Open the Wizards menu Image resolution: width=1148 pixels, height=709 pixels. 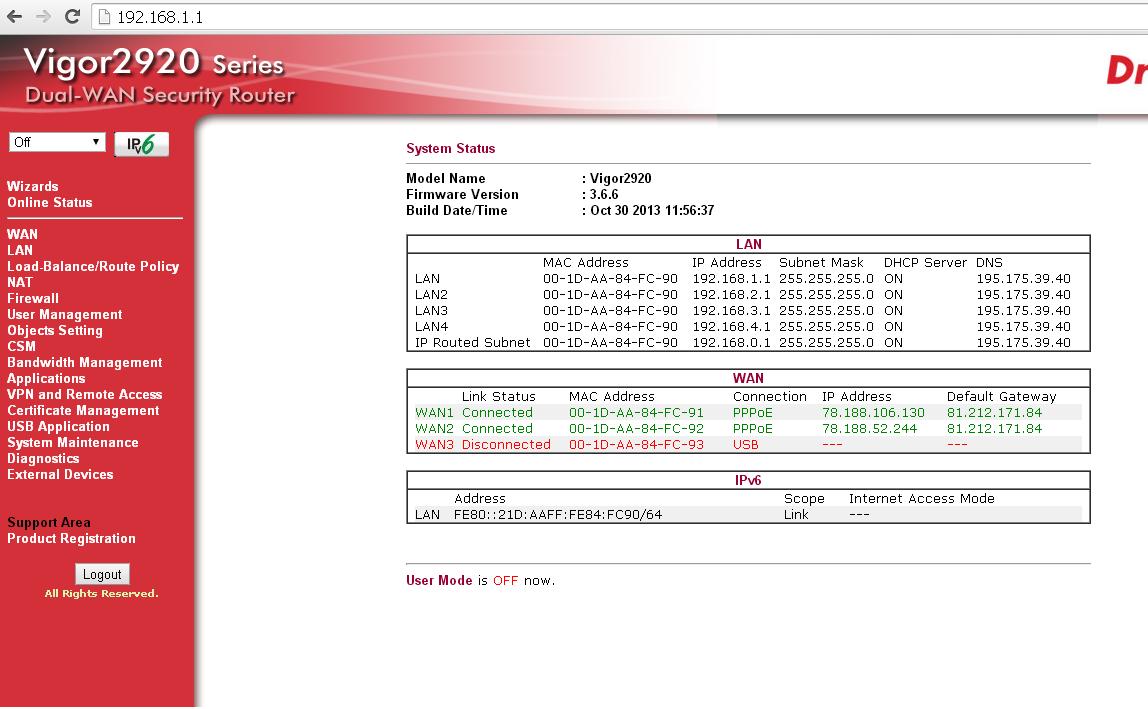33,187
